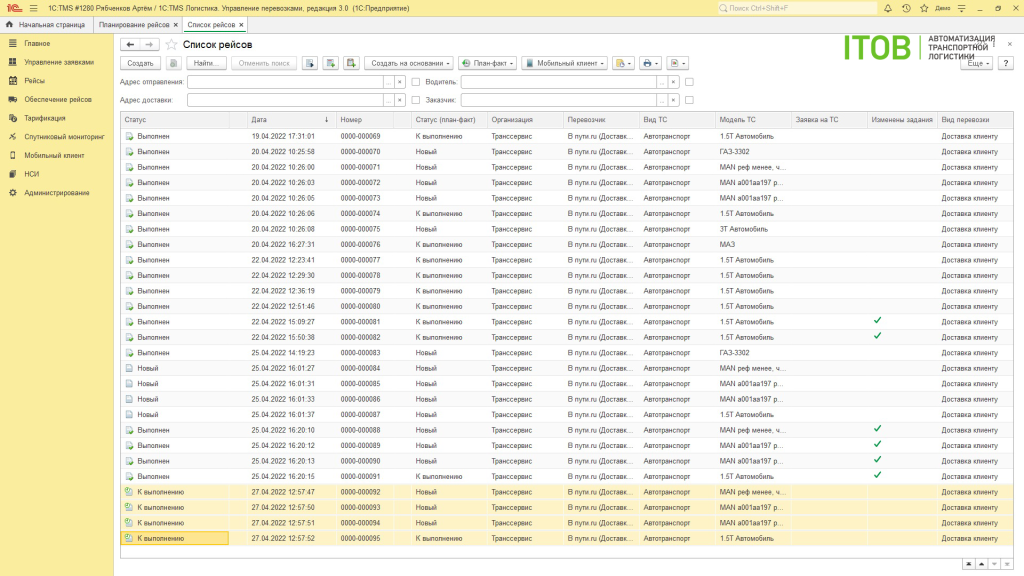Expand the print dropdown

pyautogui.click(x=650, y=63)
